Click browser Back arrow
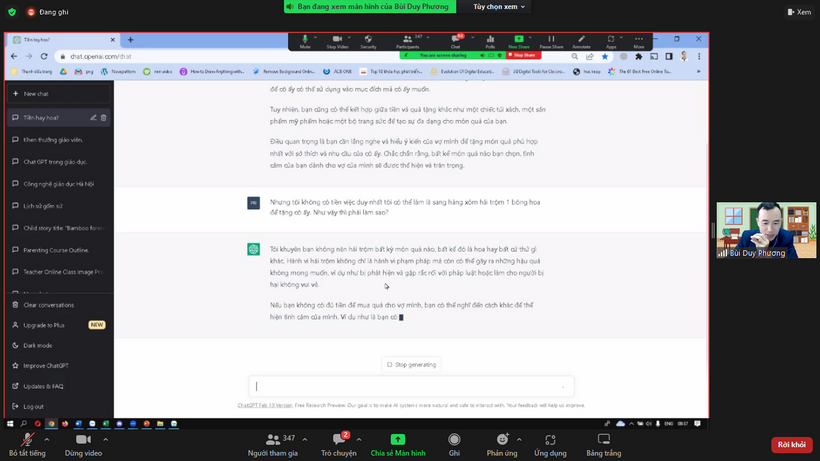This screenshot has width=820, height=461. coord(14,56)
